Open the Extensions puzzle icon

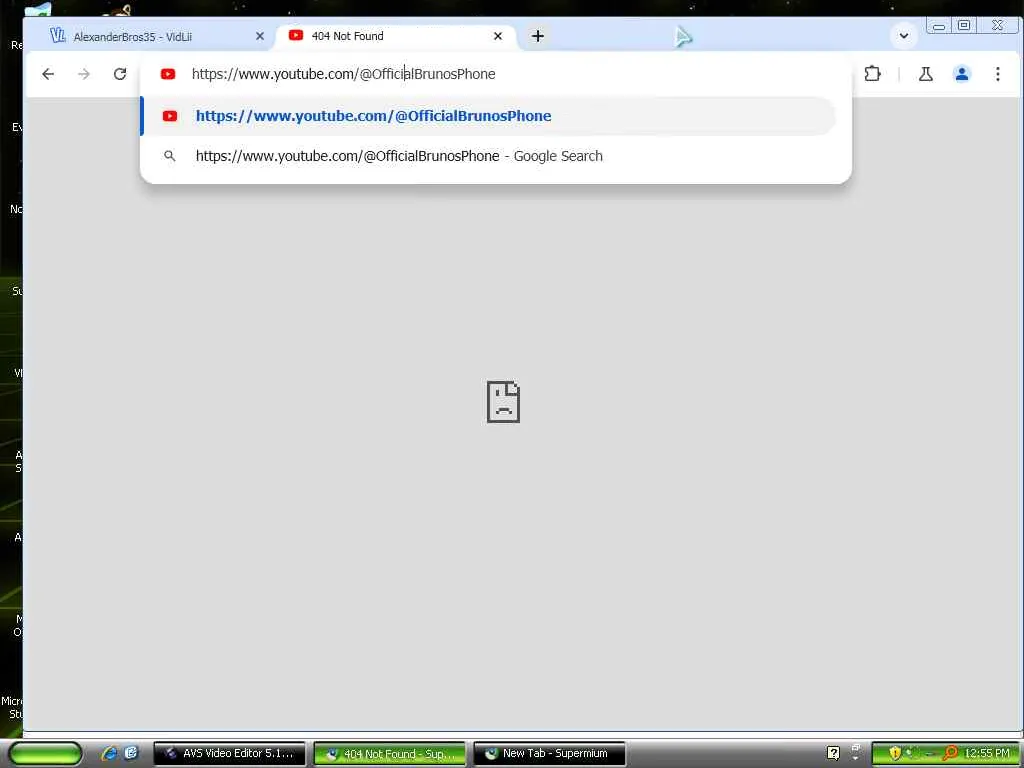(x=872, y=74)
